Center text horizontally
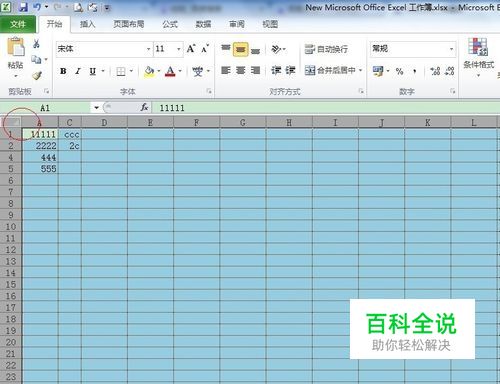This screenshot has width=500, height=384. point(240,70)
